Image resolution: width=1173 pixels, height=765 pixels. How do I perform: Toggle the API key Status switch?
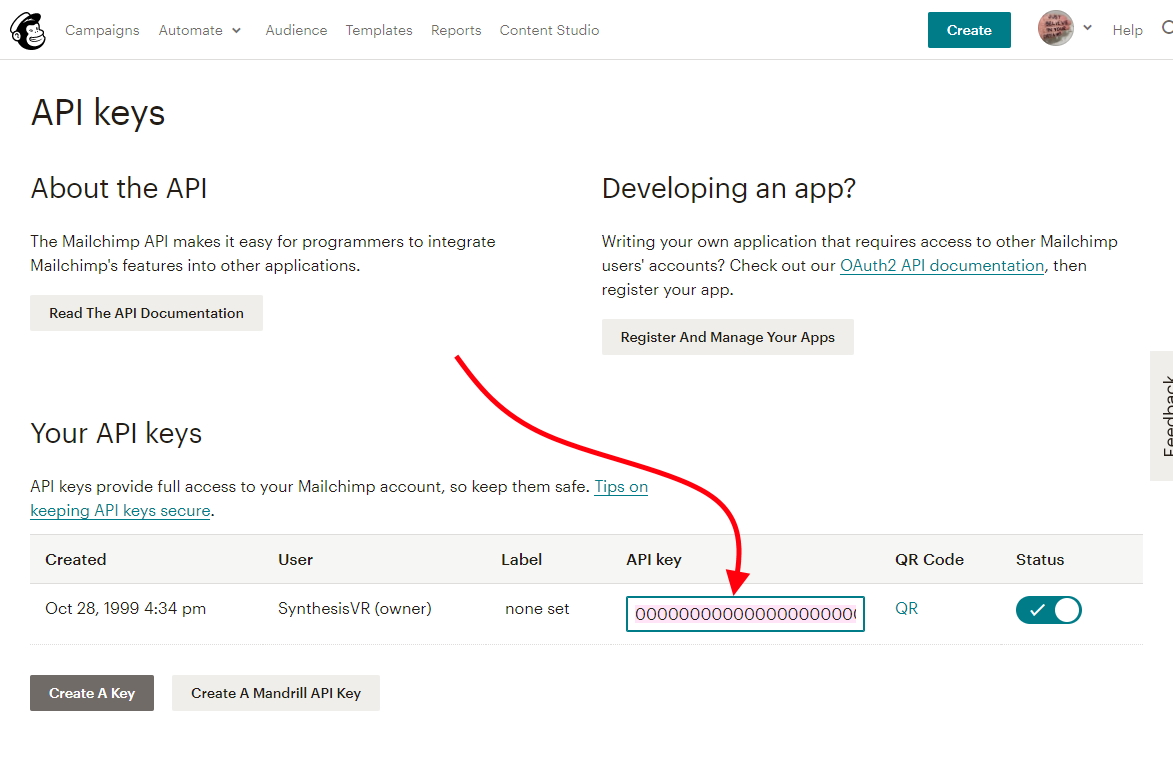click(1048, 610)
